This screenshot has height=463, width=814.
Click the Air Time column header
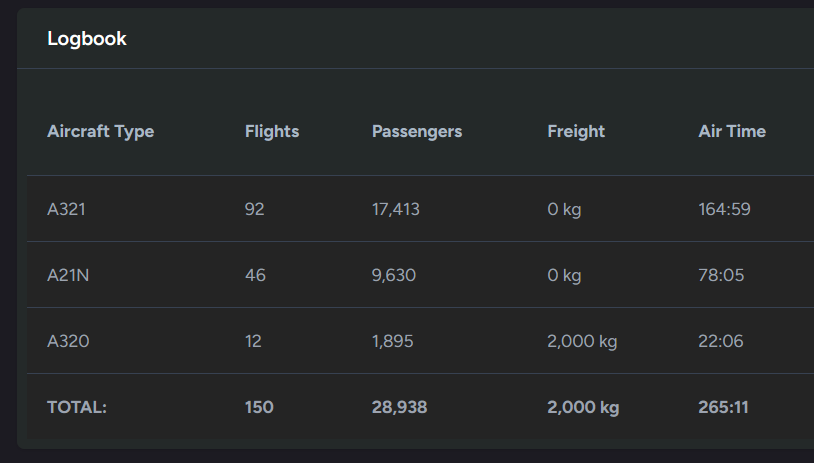732,131
